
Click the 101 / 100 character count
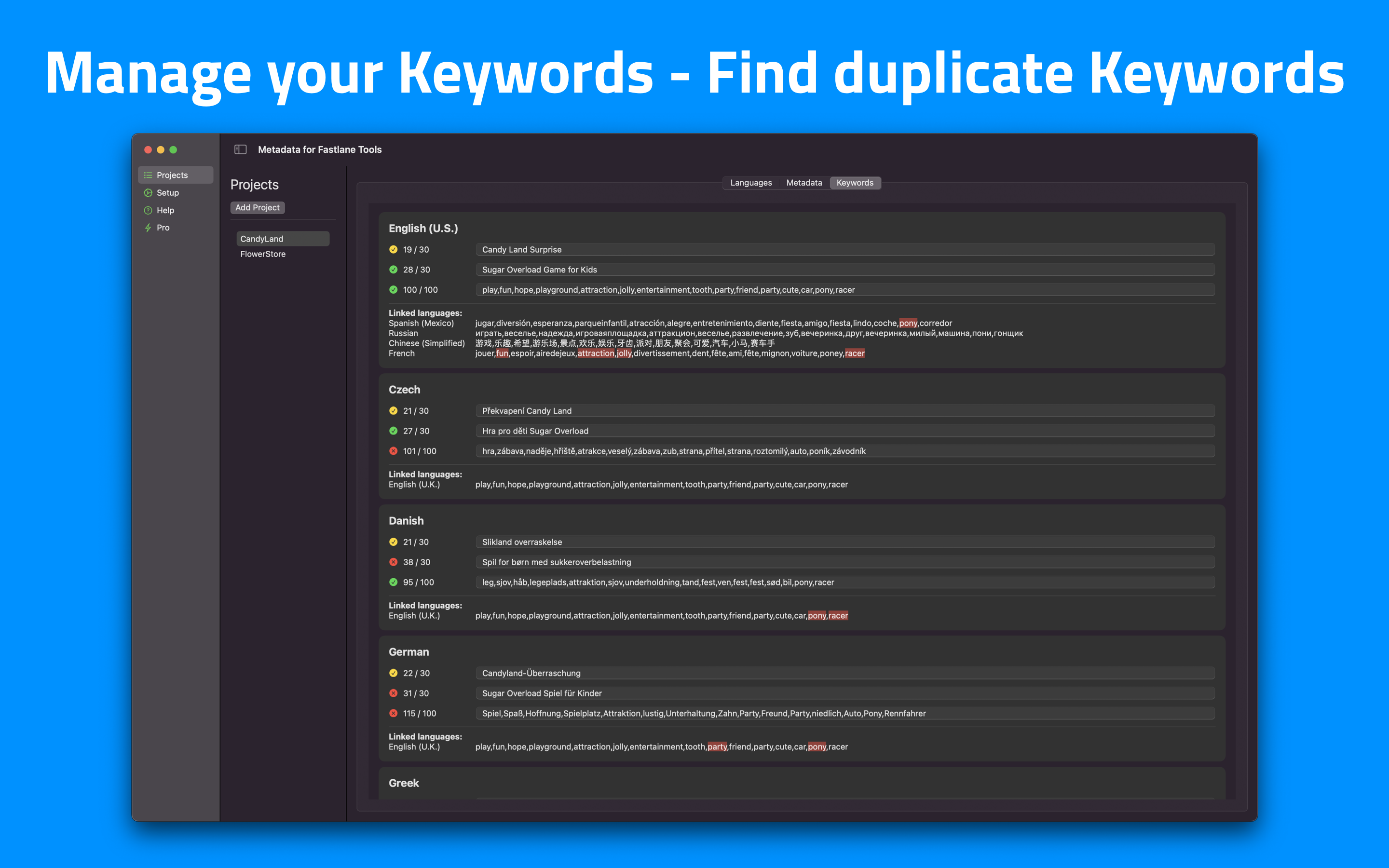coord(420,451)
